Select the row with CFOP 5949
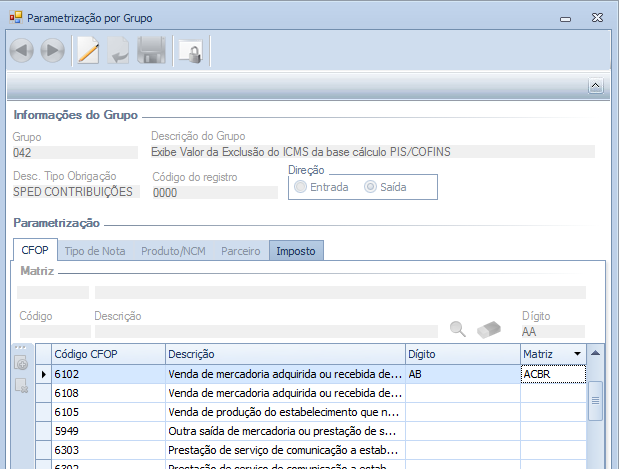This screenshot has height=469, width=619. coord(311,431)
